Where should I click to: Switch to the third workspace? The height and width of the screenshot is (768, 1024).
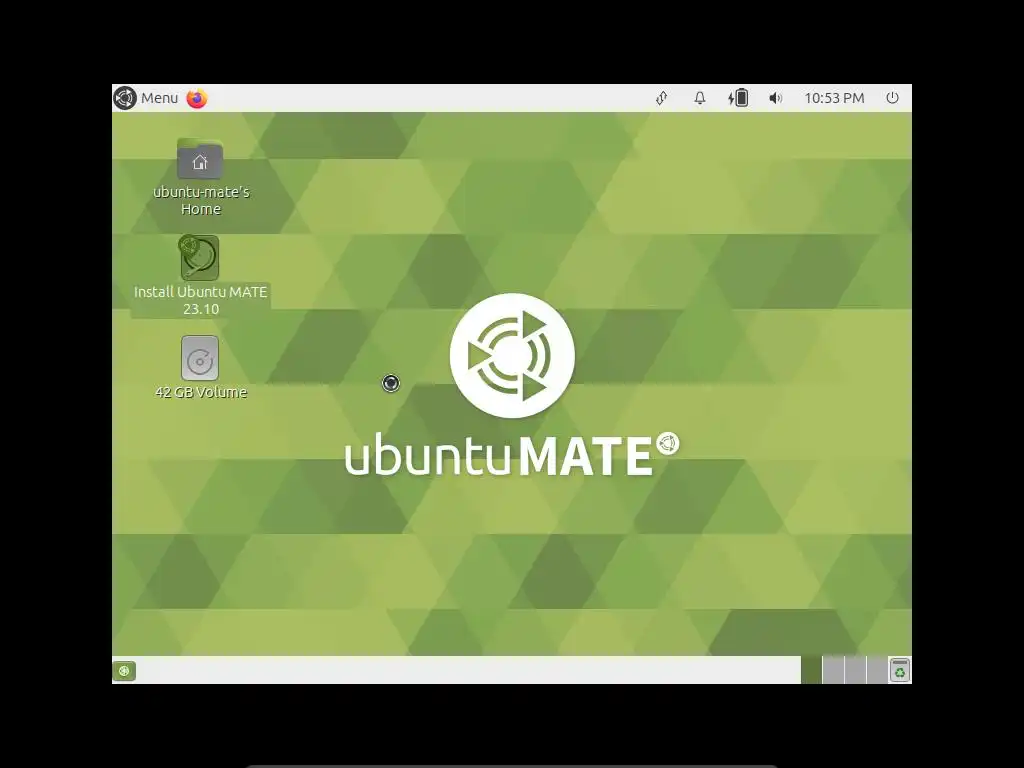coord(856,670)
